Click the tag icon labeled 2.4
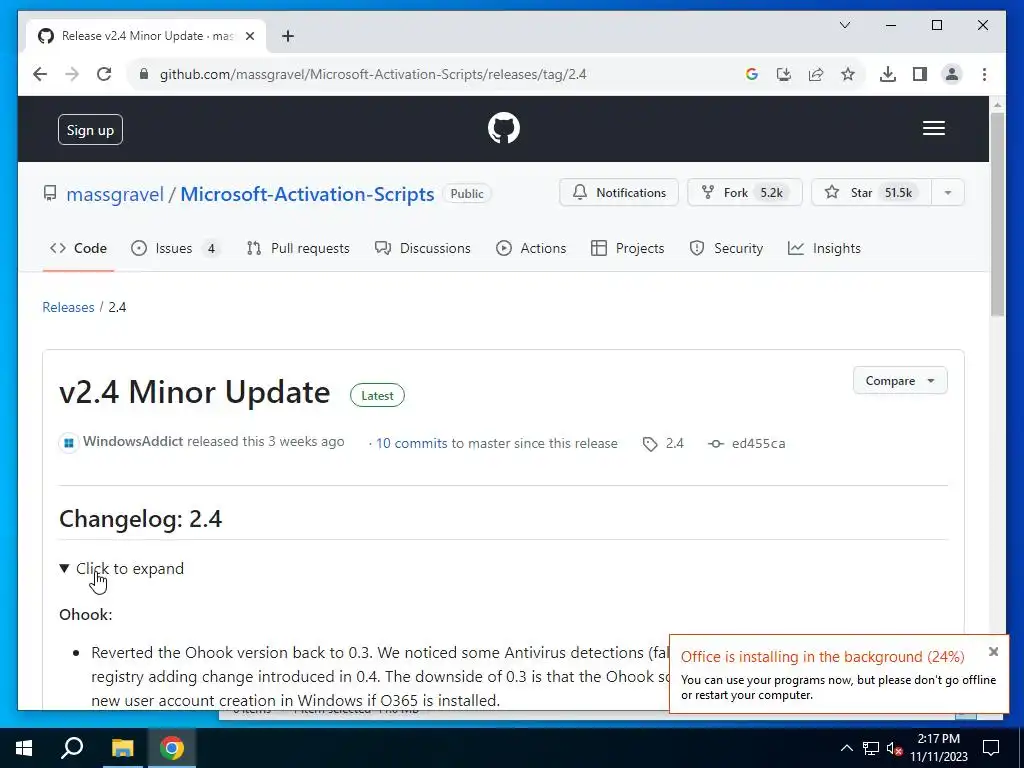1024x768 pixels. (x=649, y=444)
